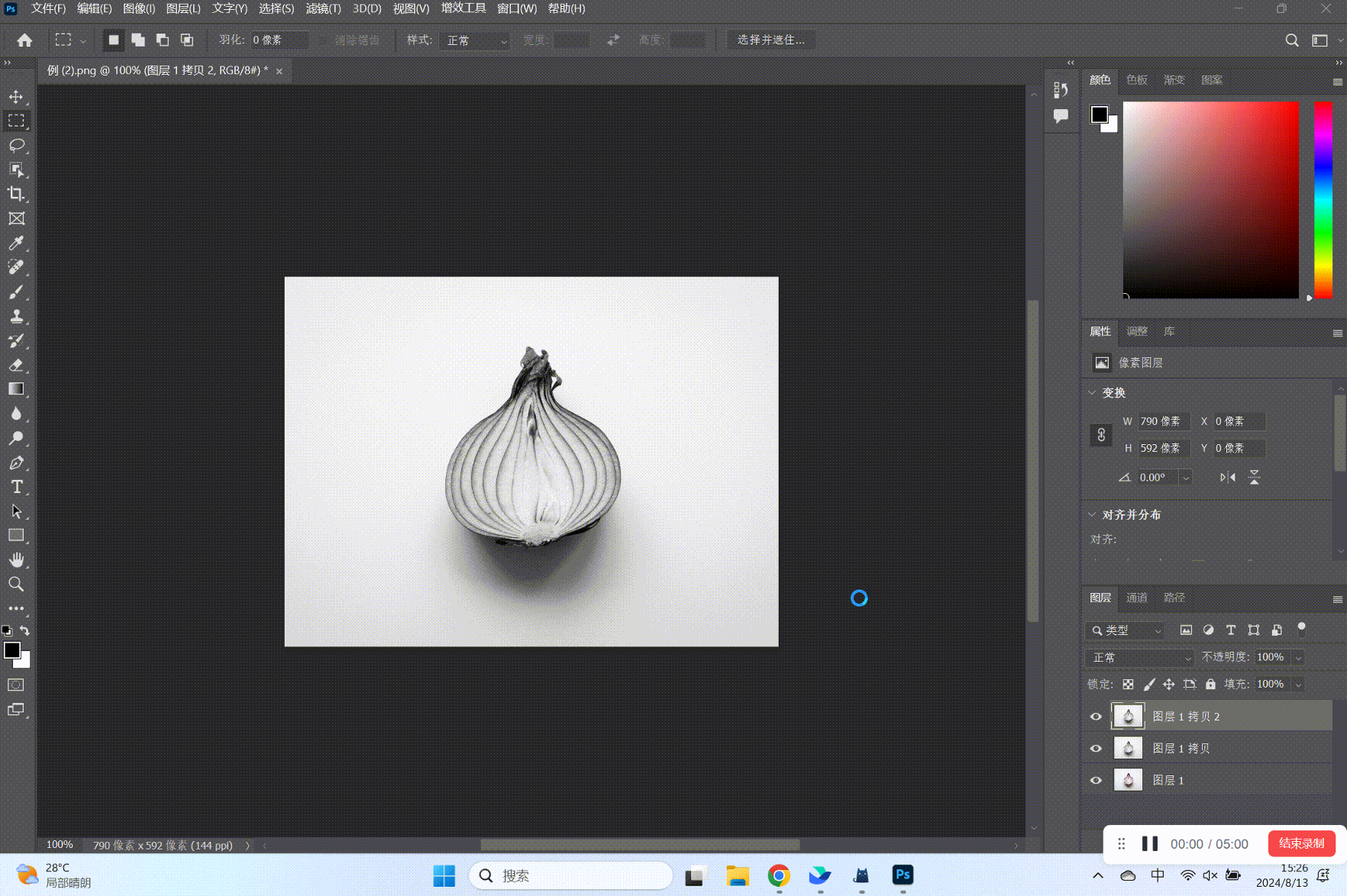1347x896 pixels.
Task: Select the Move tool
Action: [16, 97]
